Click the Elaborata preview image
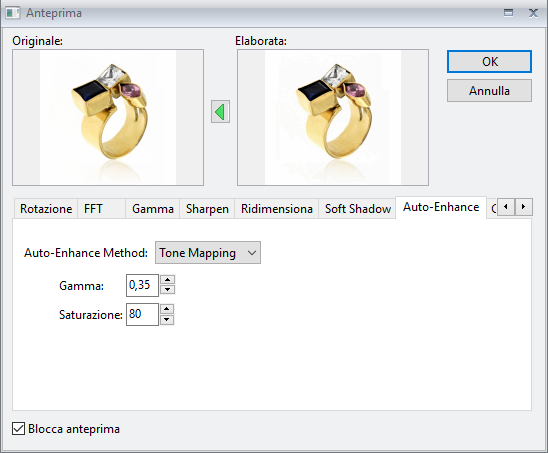548x453 pixels. click(333, 117)
